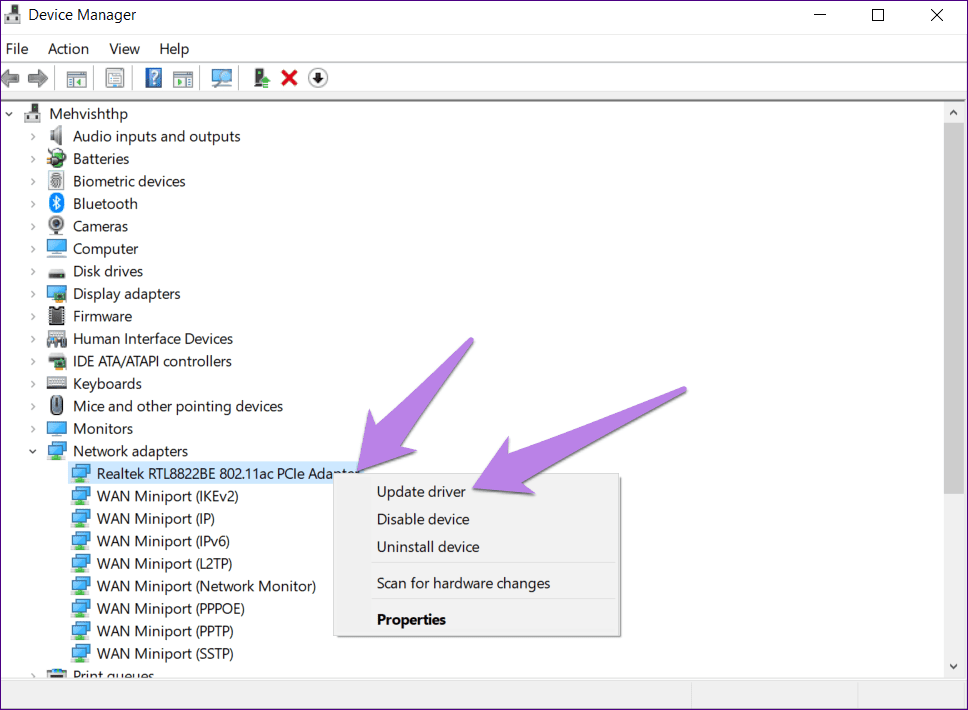
Task: Expand the Display adapters node
Action: click(x=33, y=294)
